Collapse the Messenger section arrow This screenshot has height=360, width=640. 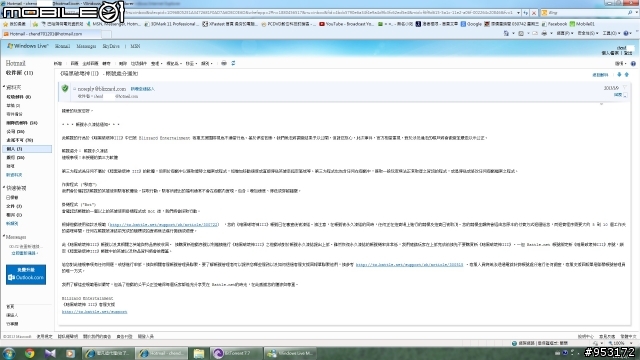click(4, 237)
